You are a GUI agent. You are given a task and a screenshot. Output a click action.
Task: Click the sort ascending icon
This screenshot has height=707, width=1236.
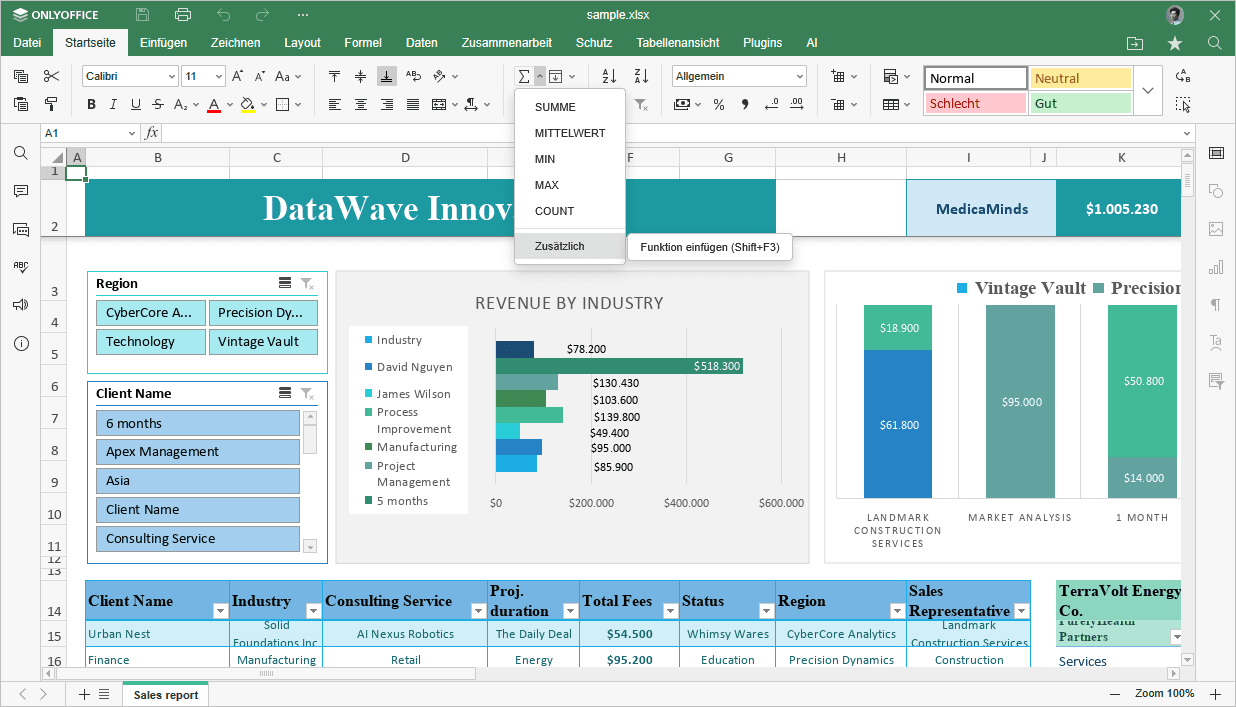[x=609, y=77]
